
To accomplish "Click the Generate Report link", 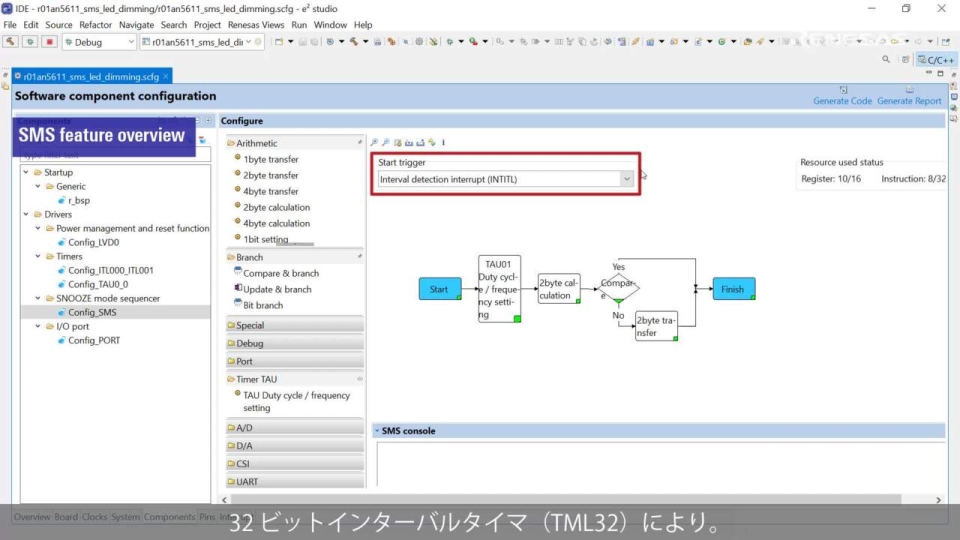I will [909, 101].
